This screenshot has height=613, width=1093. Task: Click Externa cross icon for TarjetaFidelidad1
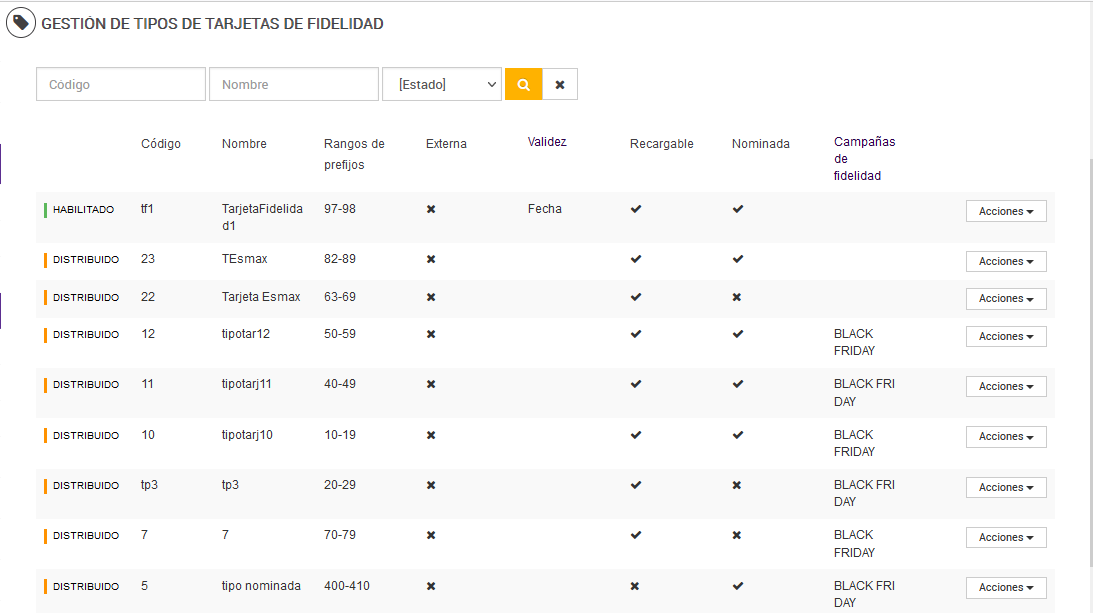431,209
